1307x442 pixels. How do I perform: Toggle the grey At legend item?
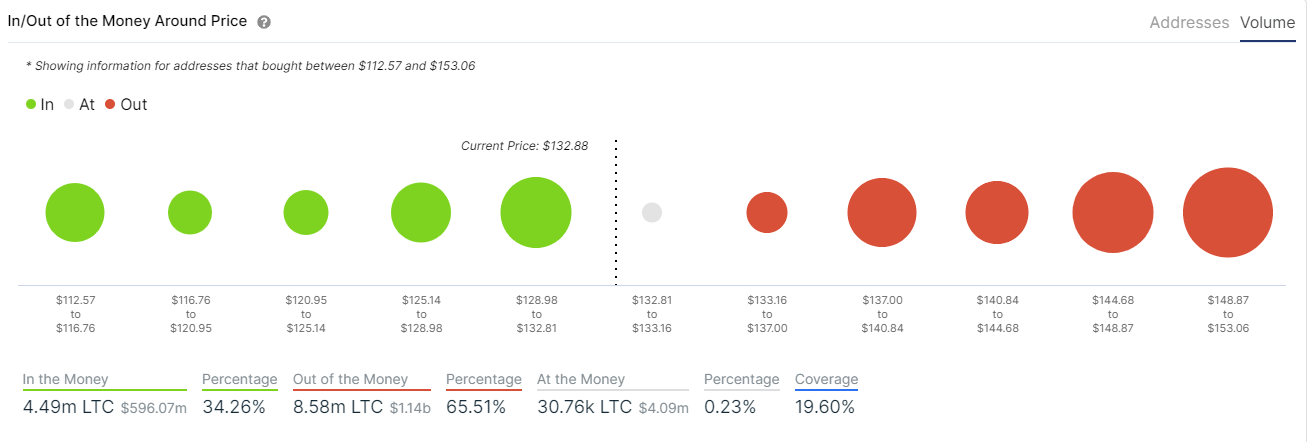click(79, 104)
